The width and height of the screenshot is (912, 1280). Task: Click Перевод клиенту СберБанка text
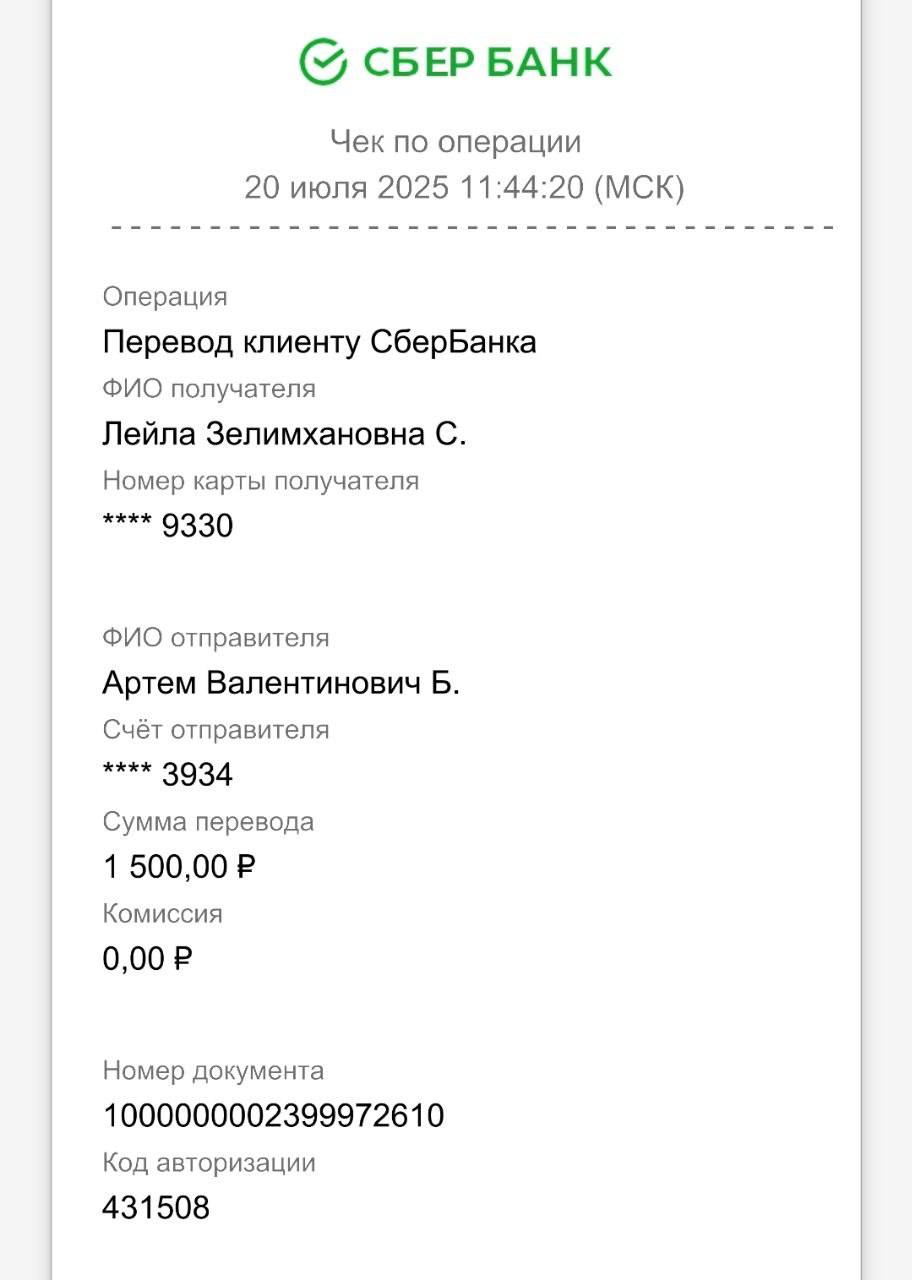[320, 342]
